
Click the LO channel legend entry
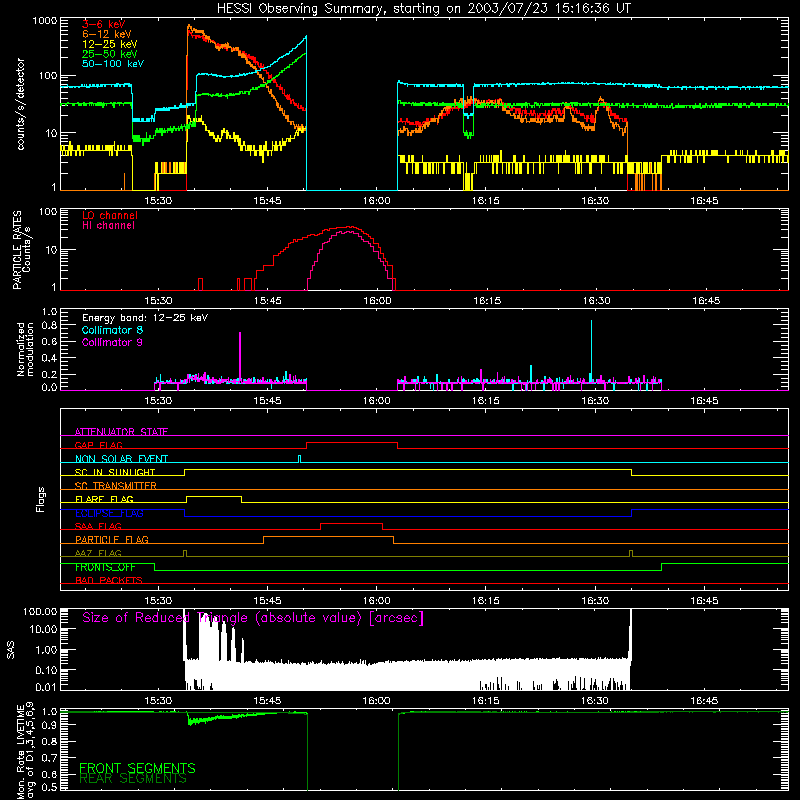[x=110, y=215]
